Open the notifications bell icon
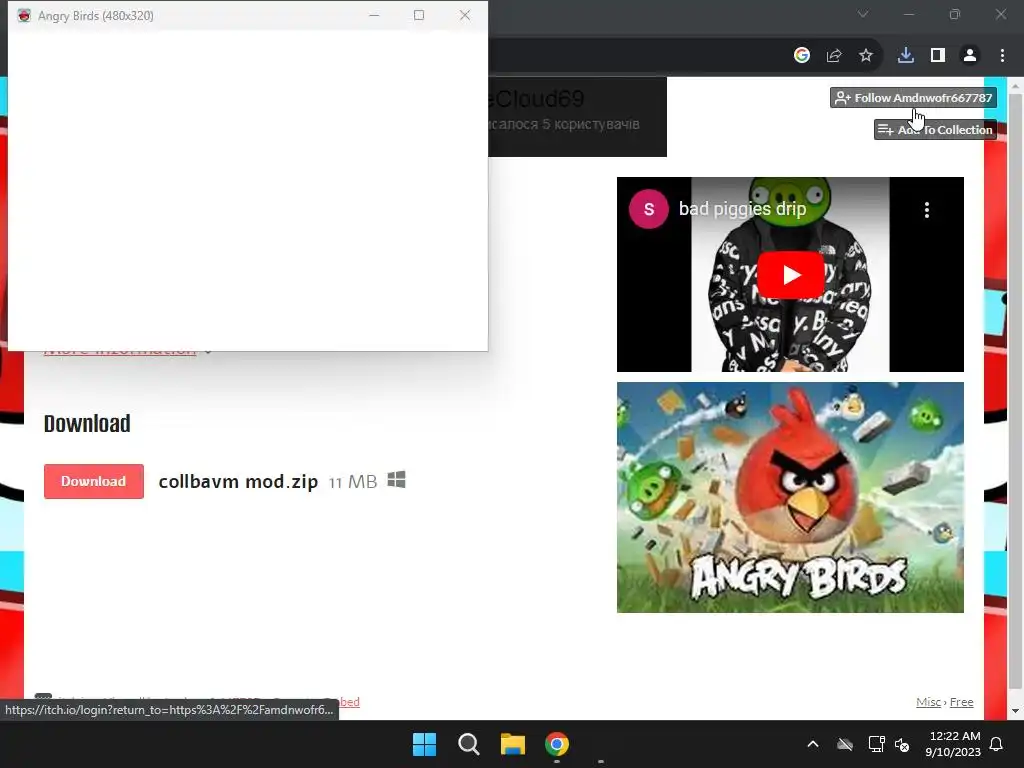 pos(996,744)
